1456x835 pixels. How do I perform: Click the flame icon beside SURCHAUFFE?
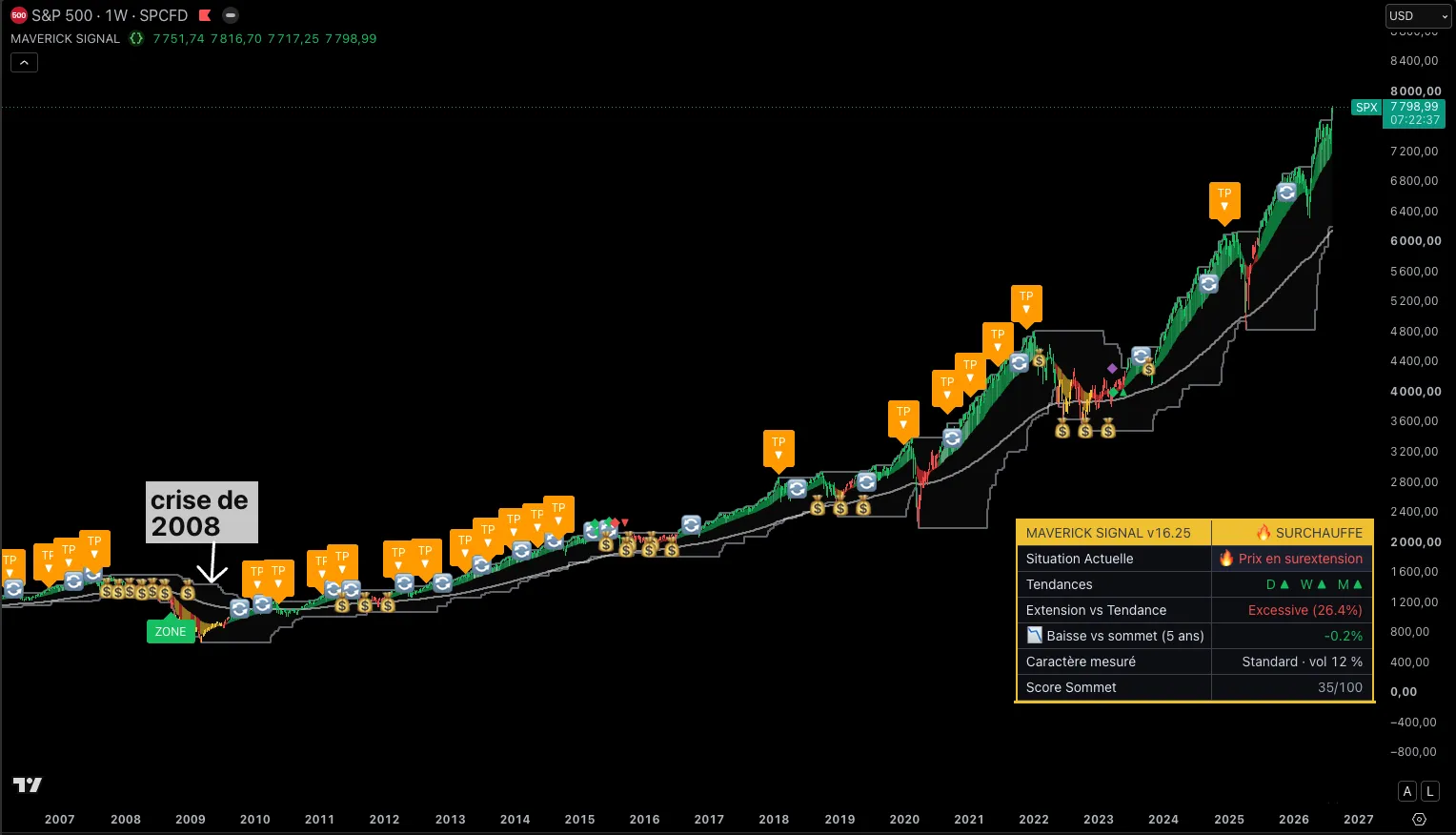[x=1264, y=533]
